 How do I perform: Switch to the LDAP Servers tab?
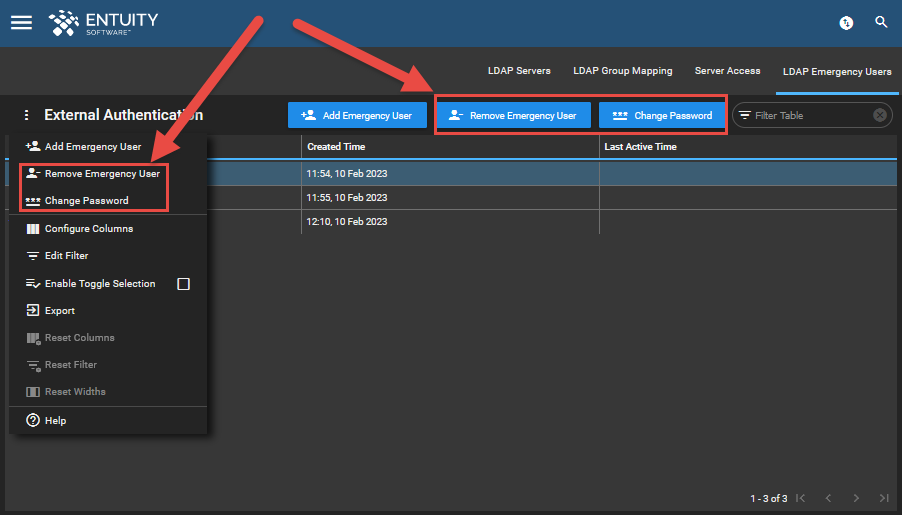tap(519, 71)
